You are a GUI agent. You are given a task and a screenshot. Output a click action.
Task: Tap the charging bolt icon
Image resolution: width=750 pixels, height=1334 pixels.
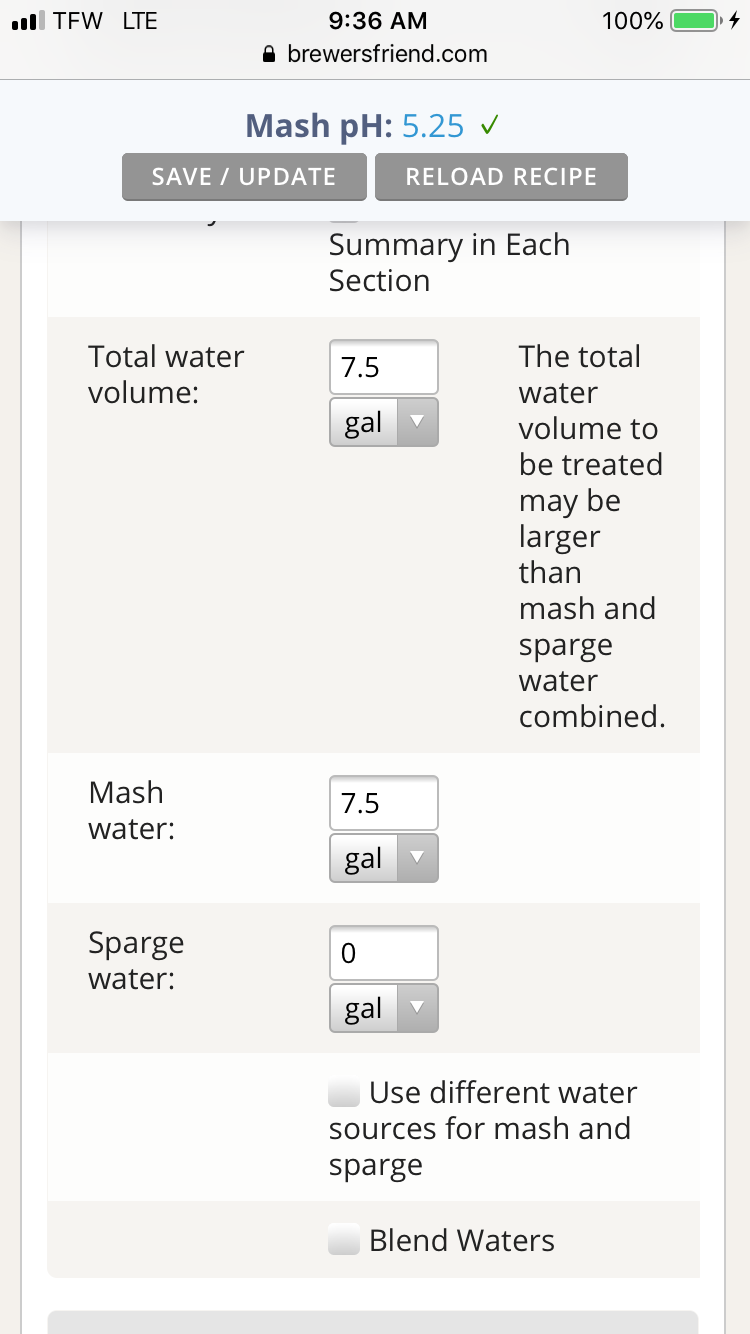pos(734,21)
